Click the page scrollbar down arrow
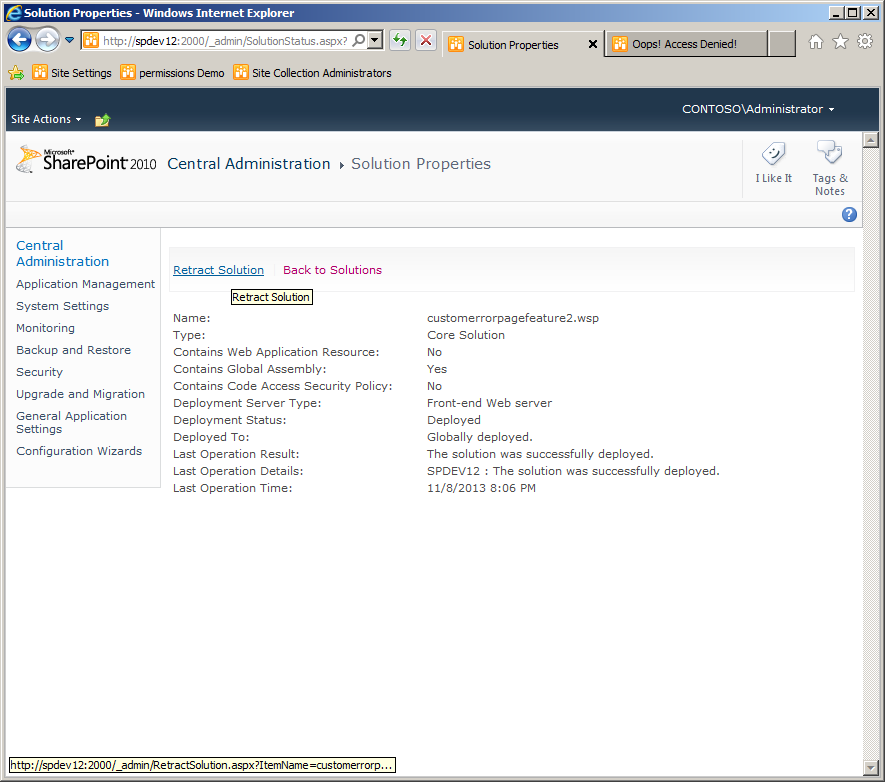This screenshot has width=885, height=782. coord(871,767)
